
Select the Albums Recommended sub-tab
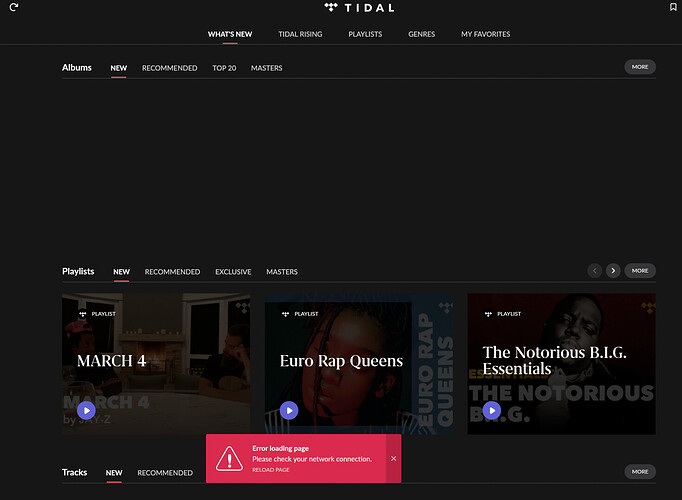(x=169, y=68)
